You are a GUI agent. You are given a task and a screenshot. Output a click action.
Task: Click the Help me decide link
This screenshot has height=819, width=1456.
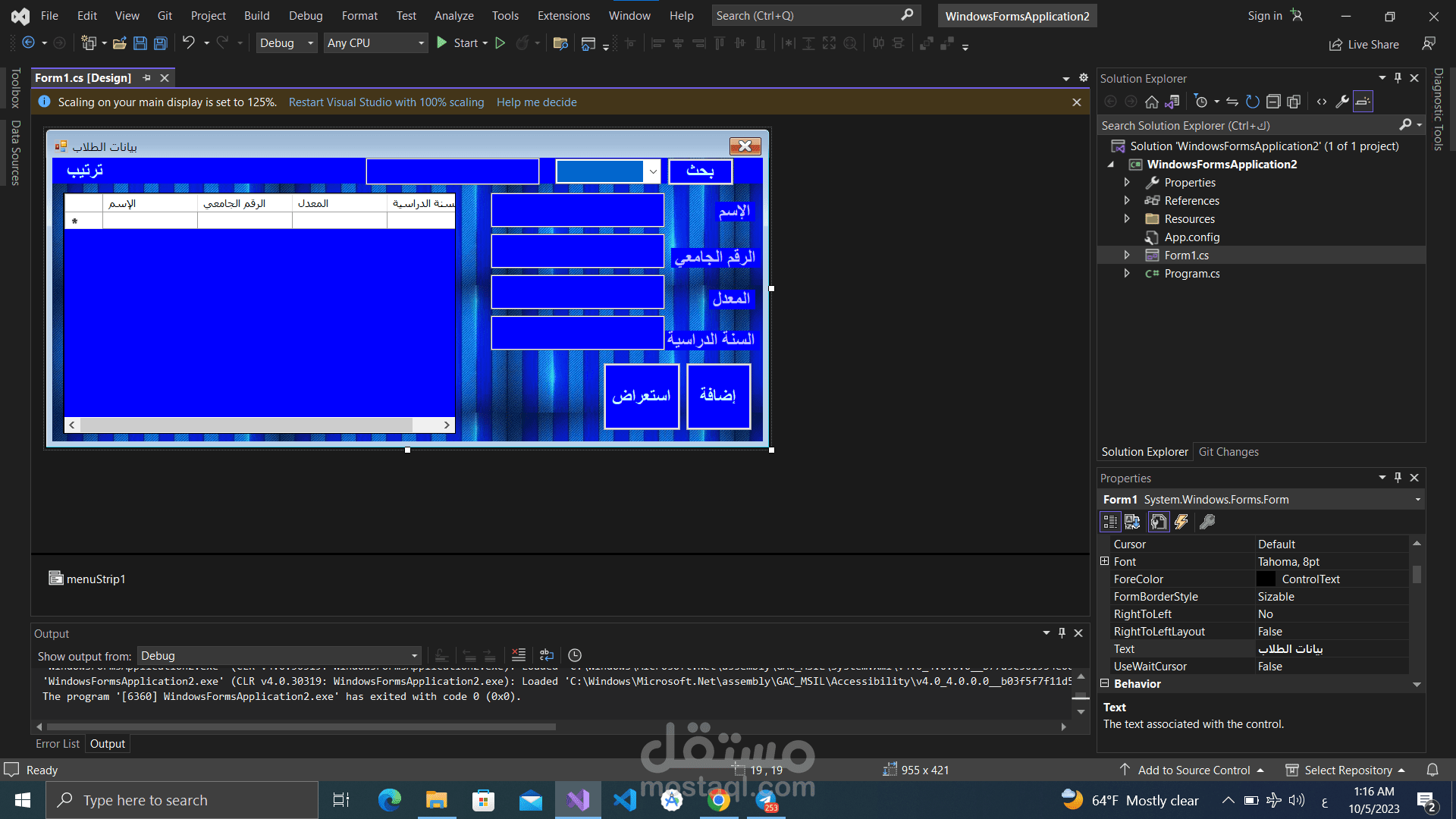[x=537, y=102]
